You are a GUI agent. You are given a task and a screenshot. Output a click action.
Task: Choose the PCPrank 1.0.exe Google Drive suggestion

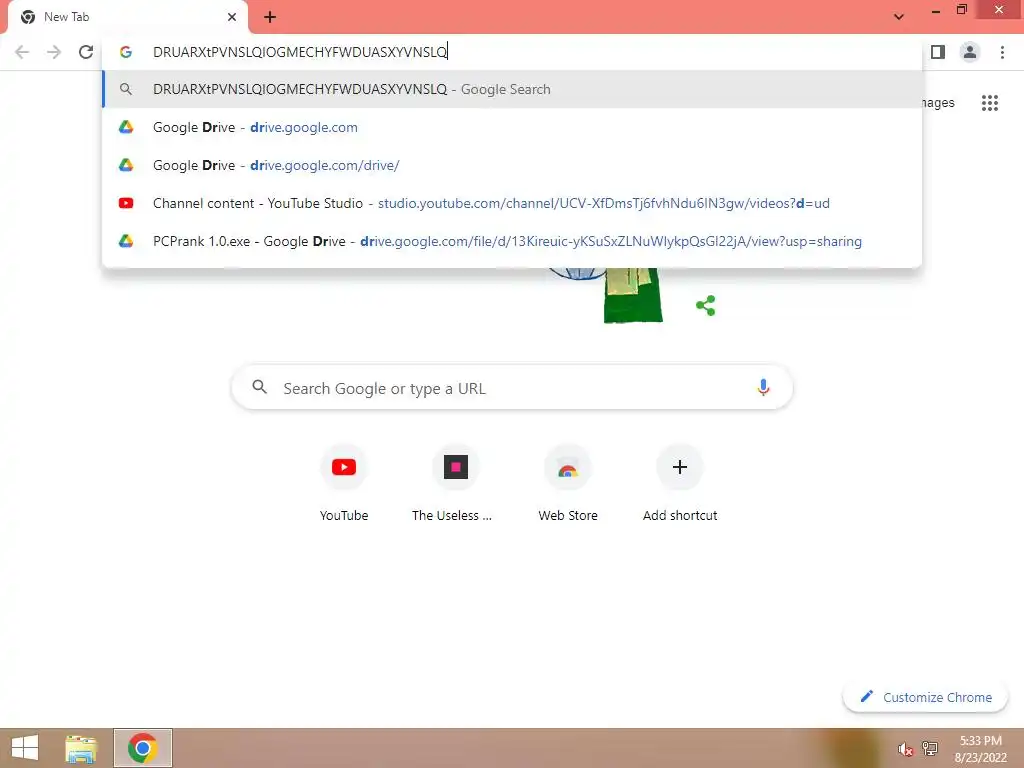tap(512, 241)
